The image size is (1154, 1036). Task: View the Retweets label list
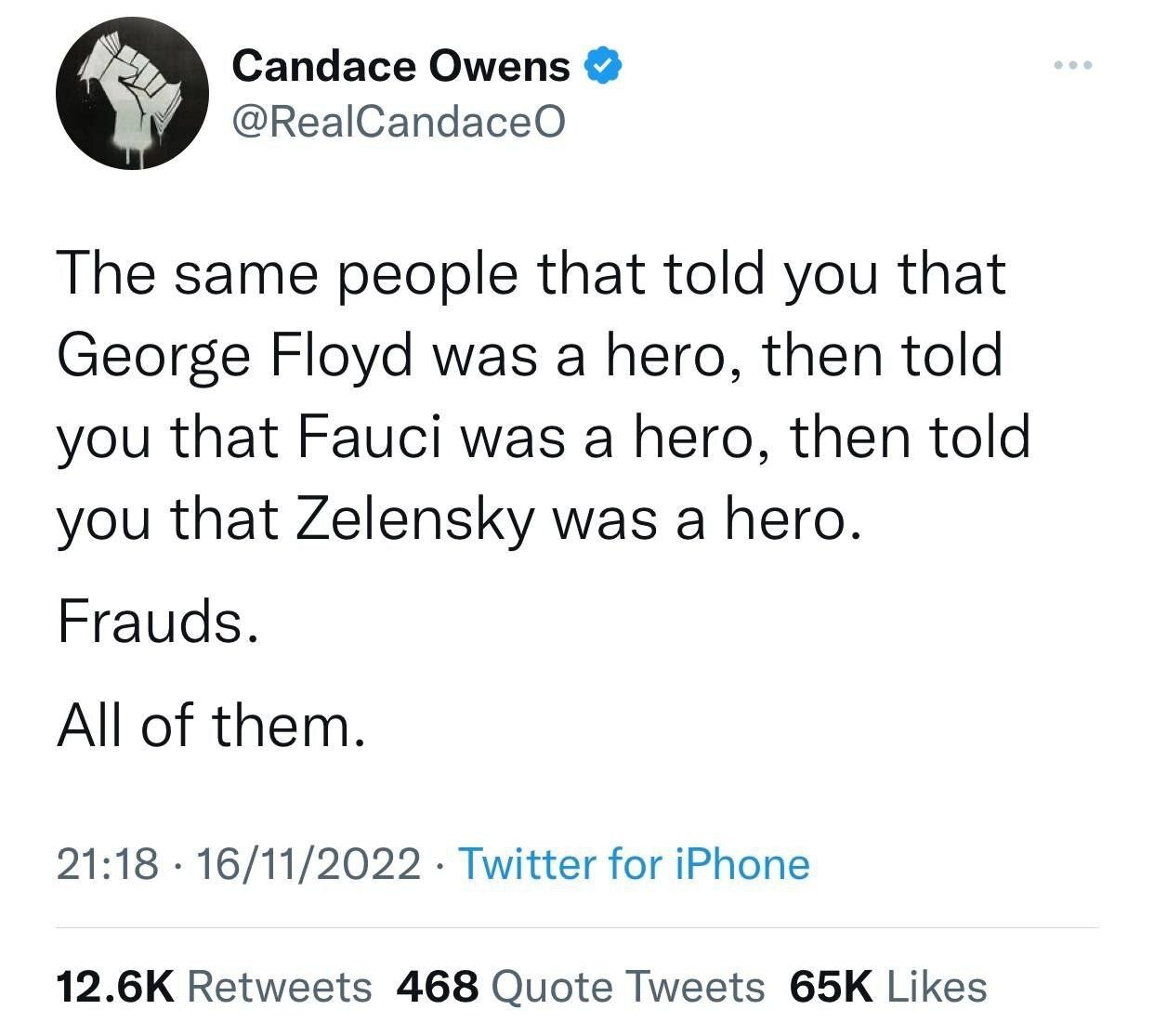point(280,986)
